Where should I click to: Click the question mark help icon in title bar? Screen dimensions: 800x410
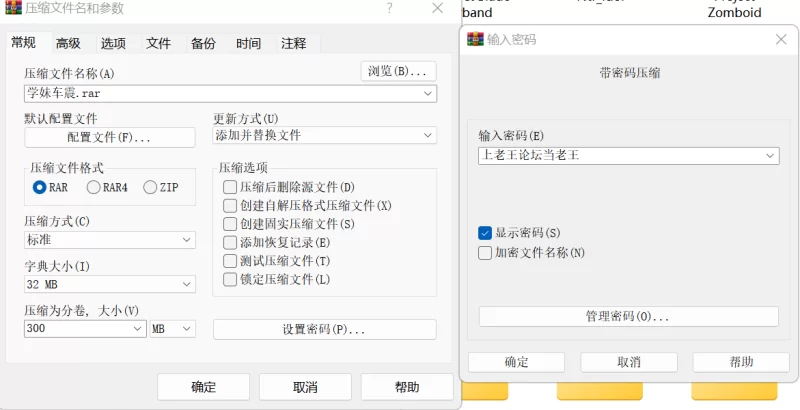pos(389,8)
